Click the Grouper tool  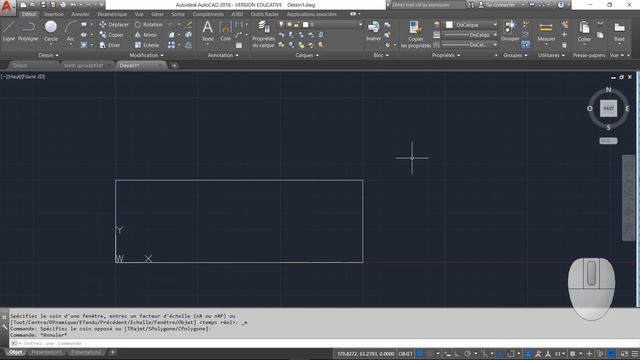point(510,31)
